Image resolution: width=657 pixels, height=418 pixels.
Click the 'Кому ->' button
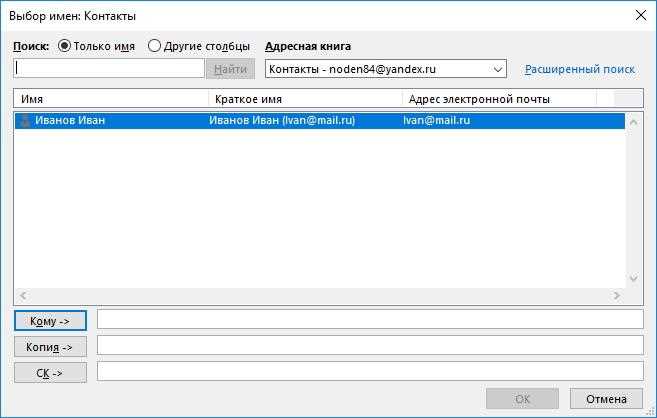50,321
